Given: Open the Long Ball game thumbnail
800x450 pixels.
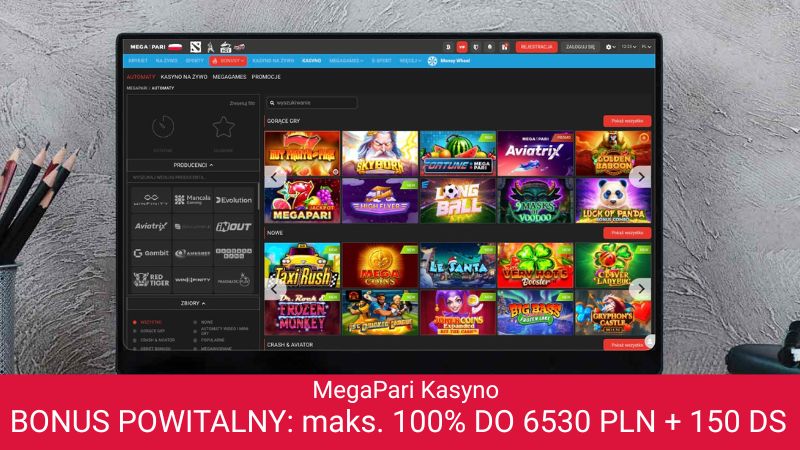Looking at the screenshot, I should (458, 201).
